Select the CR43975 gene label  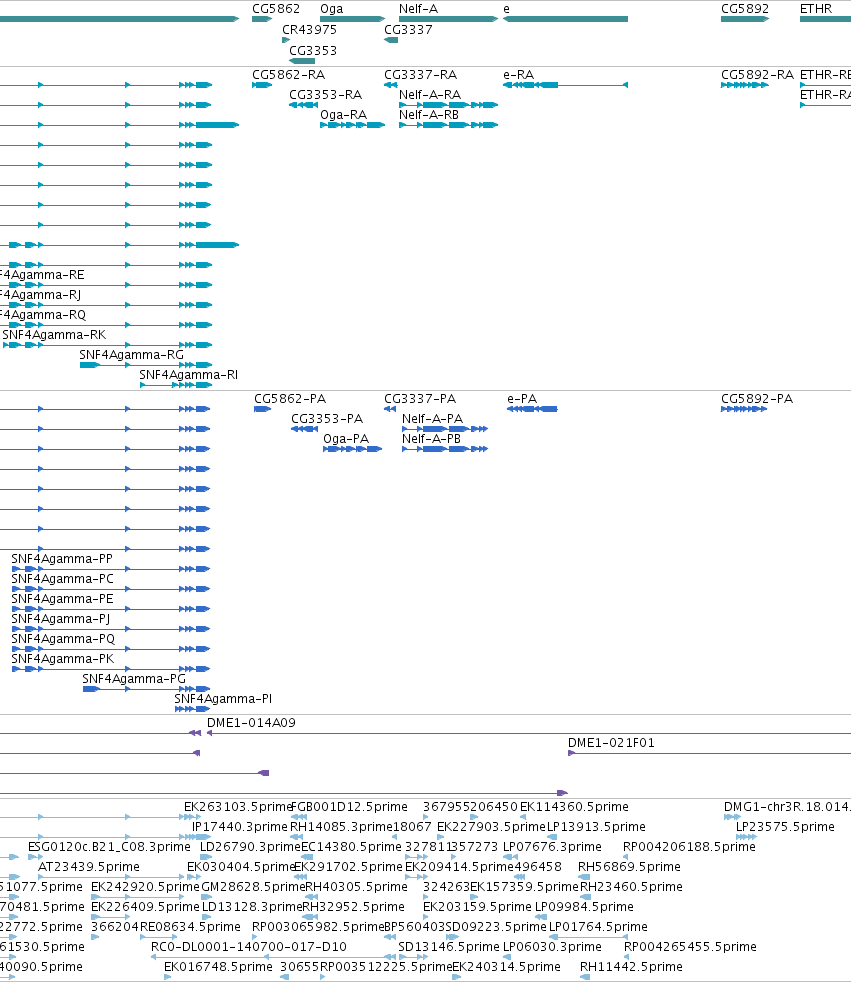tap(309, 29)
